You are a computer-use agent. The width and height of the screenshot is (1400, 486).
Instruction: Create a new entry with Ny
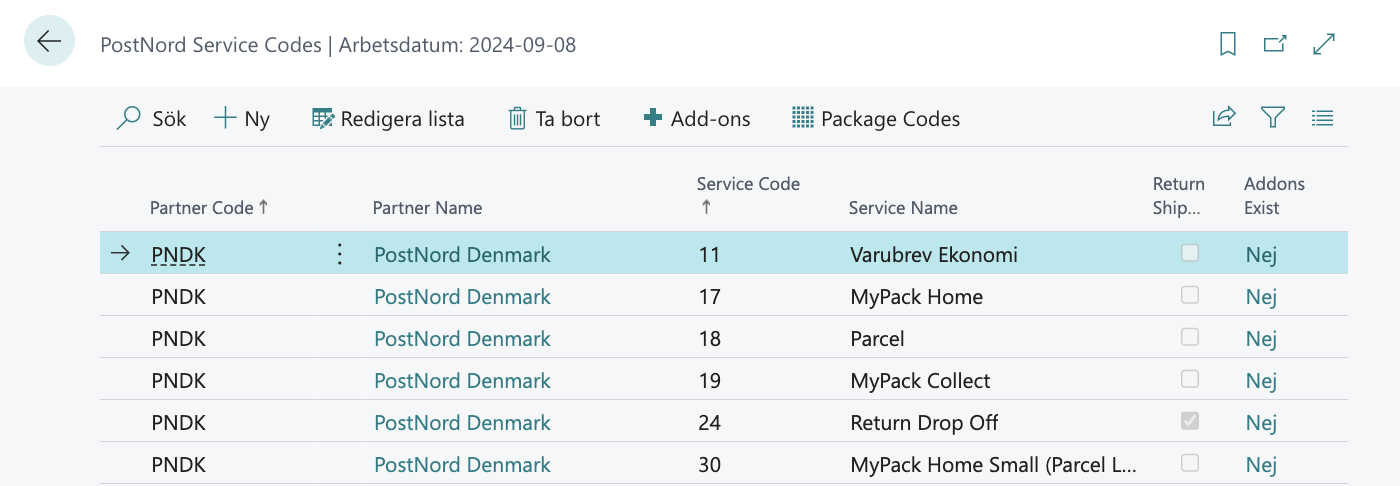click(x=242, y=119)
